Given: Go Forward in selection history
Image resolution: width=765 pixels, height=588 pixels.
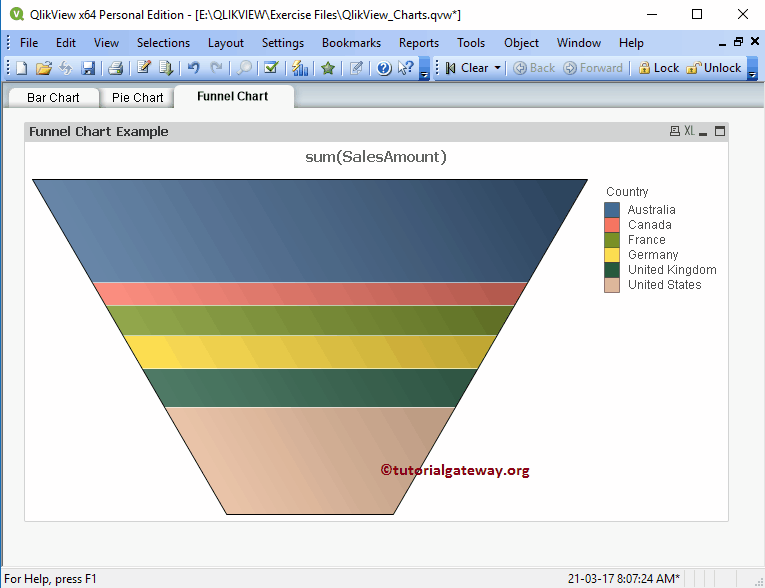Looking at the screenshot, I should coord(593,68).
